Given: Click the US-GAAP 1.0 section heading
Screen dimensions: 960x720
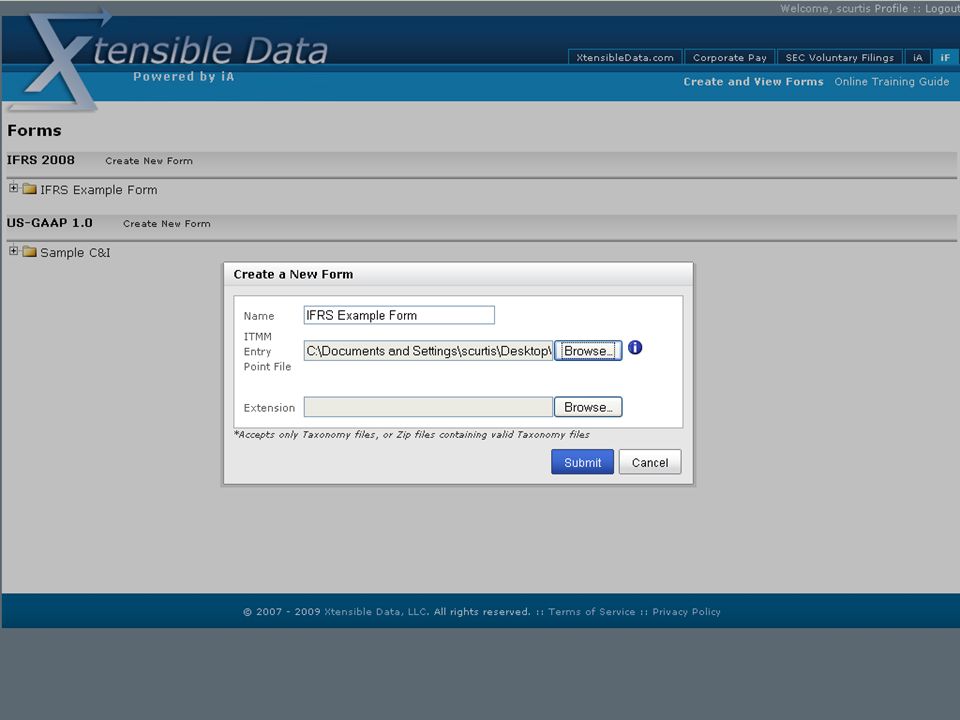Looking at the screenshot, I should (x=50, y=223).
